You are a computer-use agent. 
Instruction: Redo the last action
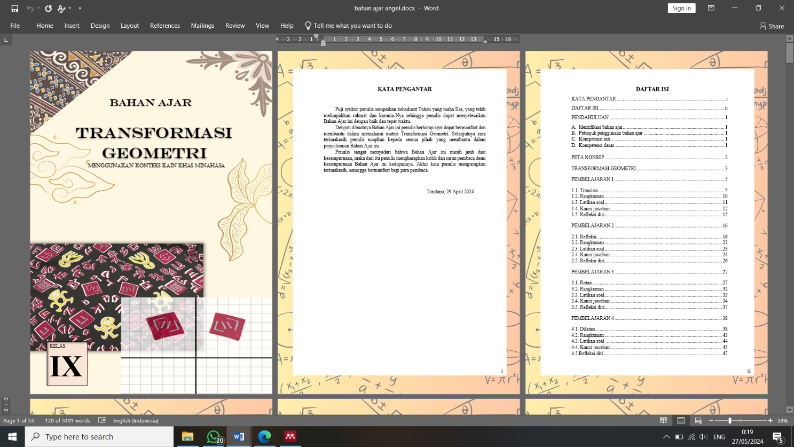coord(48,8)
